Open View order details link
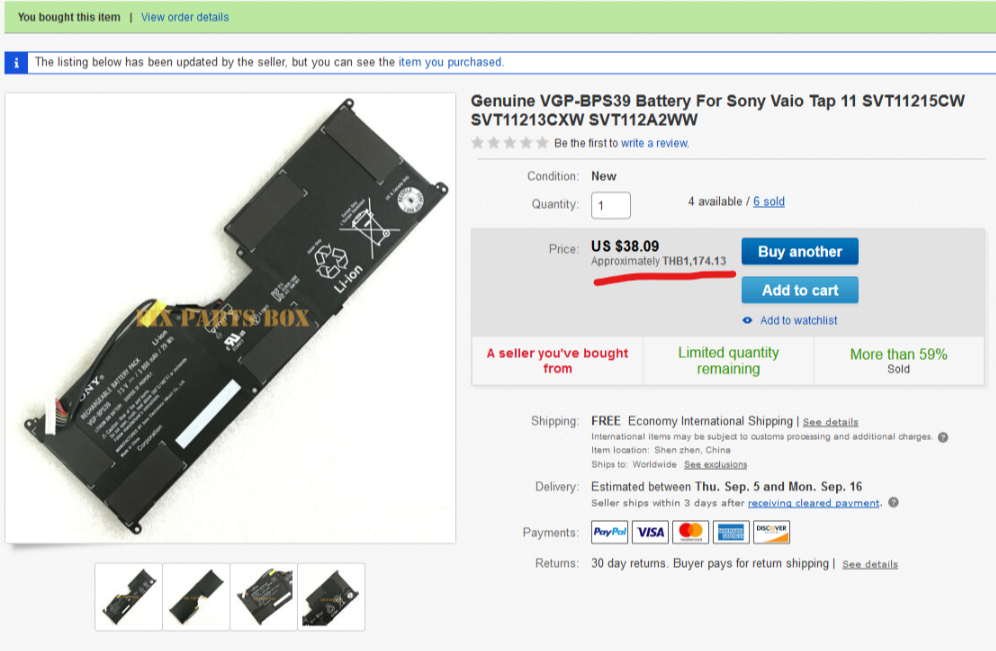This screenshot has height=651, width=996. tap(185, 17)
